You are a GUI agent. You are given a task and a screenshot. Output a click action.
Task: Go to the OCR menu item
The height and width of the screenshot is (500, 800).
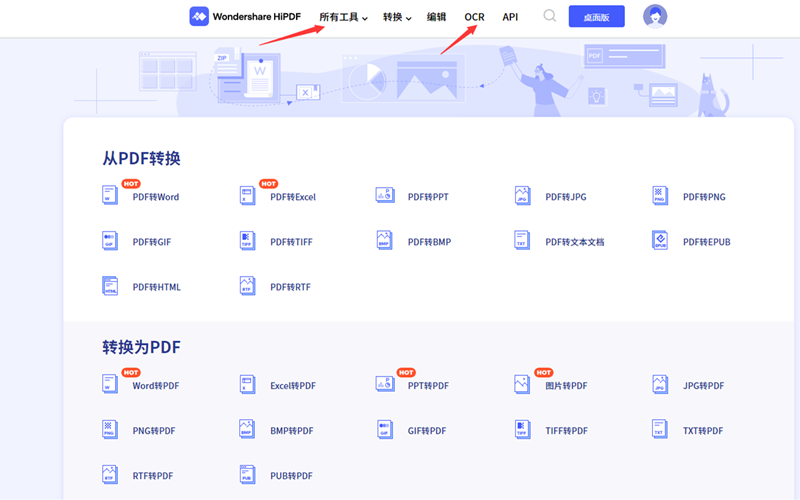click(x=474, y=17)
